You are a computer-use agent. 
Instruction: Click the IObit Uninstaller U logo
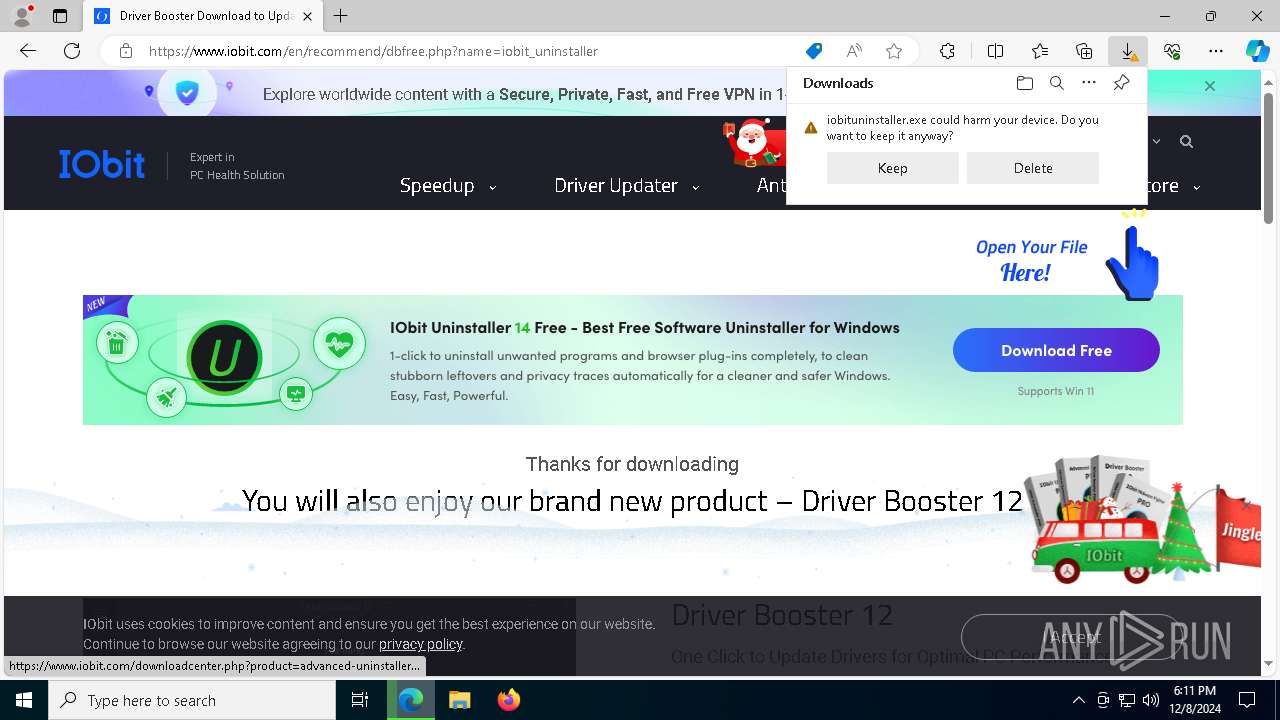(x=224, y=358)
